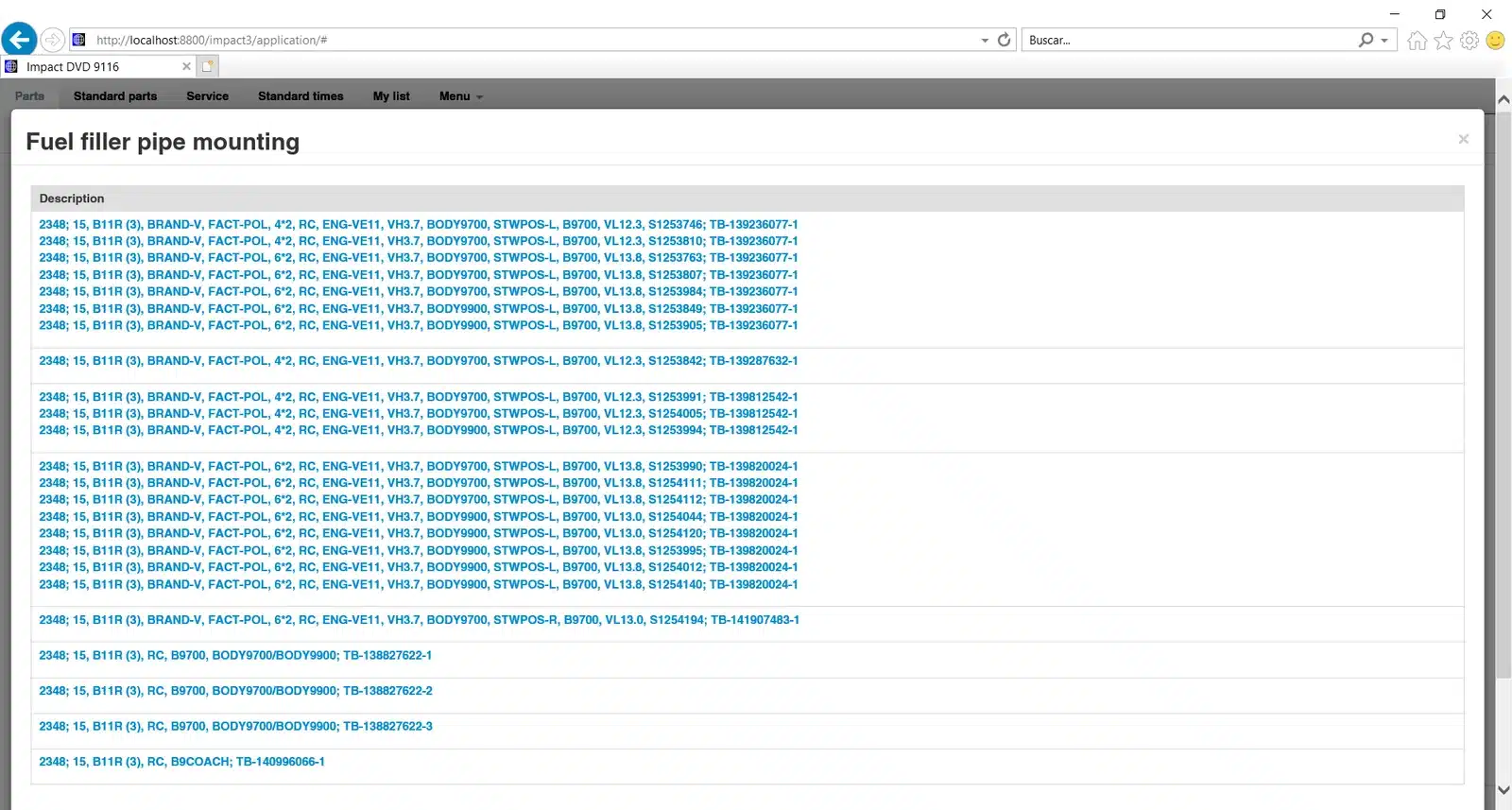Open browser settings gear icon
1512x810 pixels.
click(x=1469, y=41)
